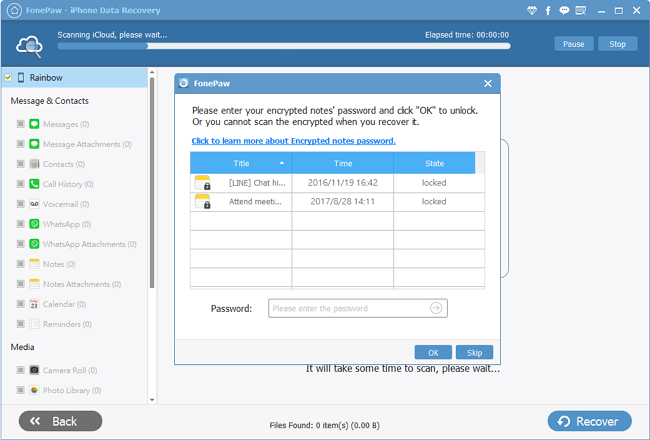
Task: Click Skip in the password dialog
Action: [x=474, y=352]
